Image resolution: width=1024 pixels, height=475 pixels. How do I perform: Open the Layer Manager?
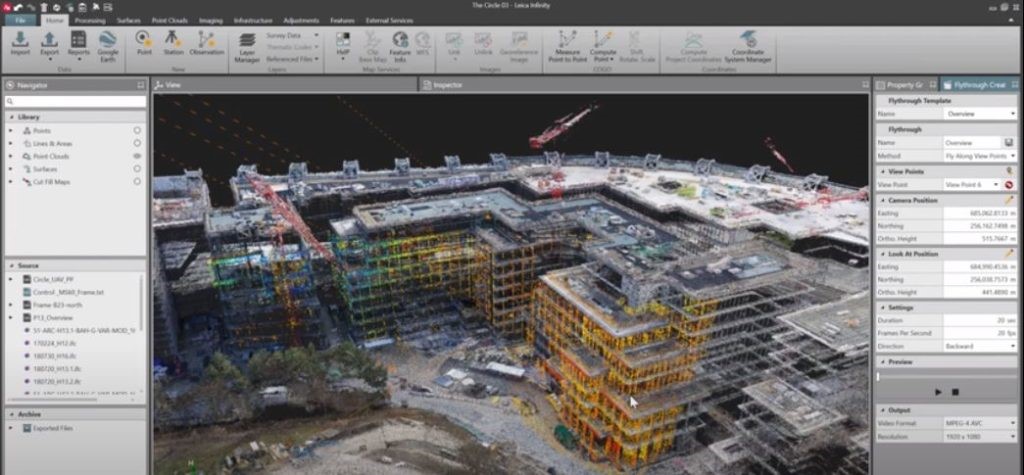point(246,46)
